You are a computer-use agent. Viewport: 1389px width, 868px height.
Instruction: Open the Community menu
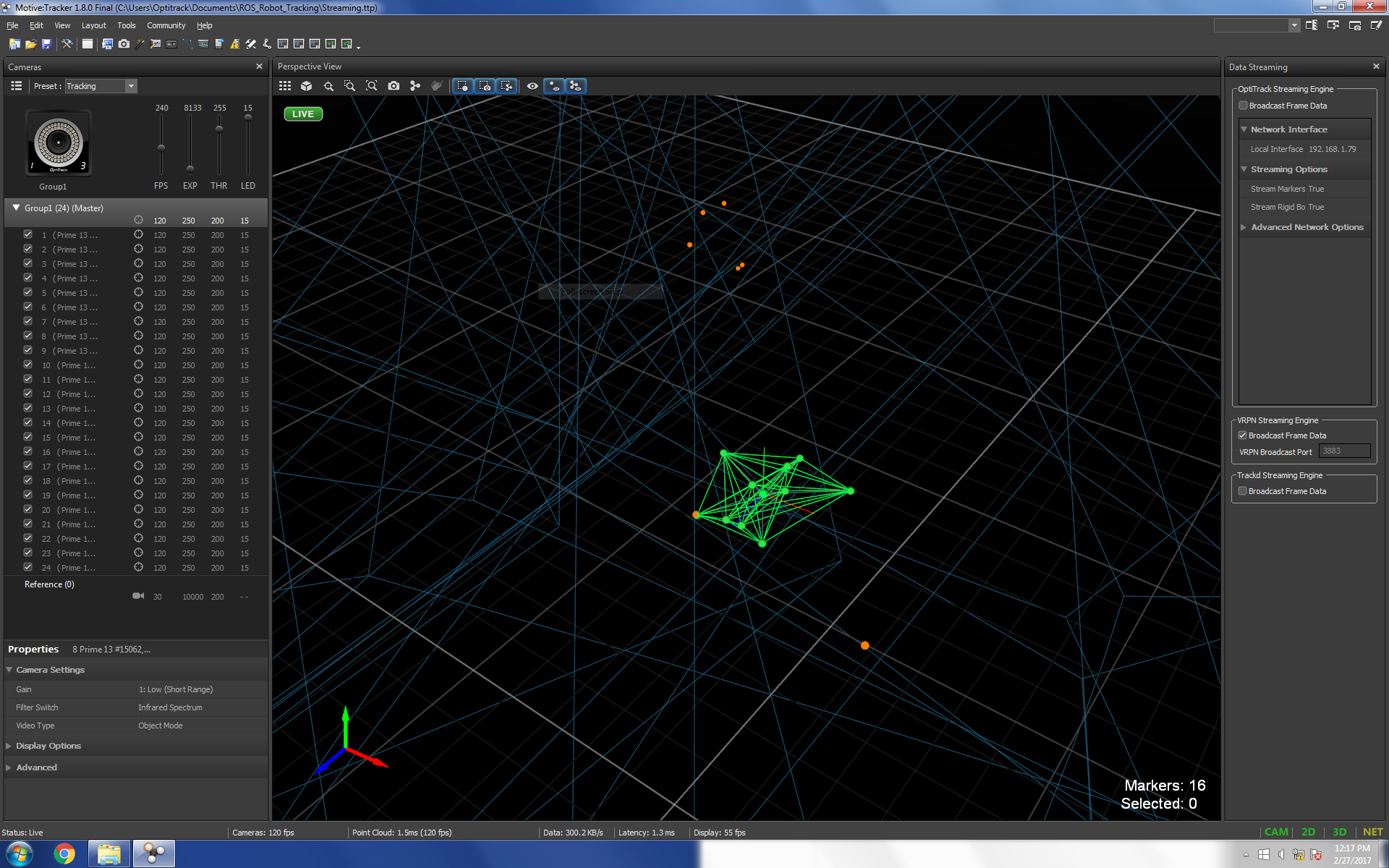166,25
